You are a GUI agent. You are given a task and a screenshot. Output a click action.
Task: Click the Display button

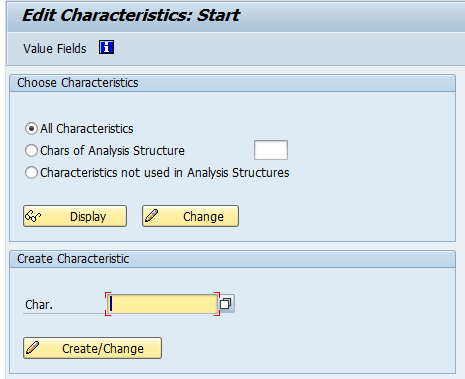75,216
